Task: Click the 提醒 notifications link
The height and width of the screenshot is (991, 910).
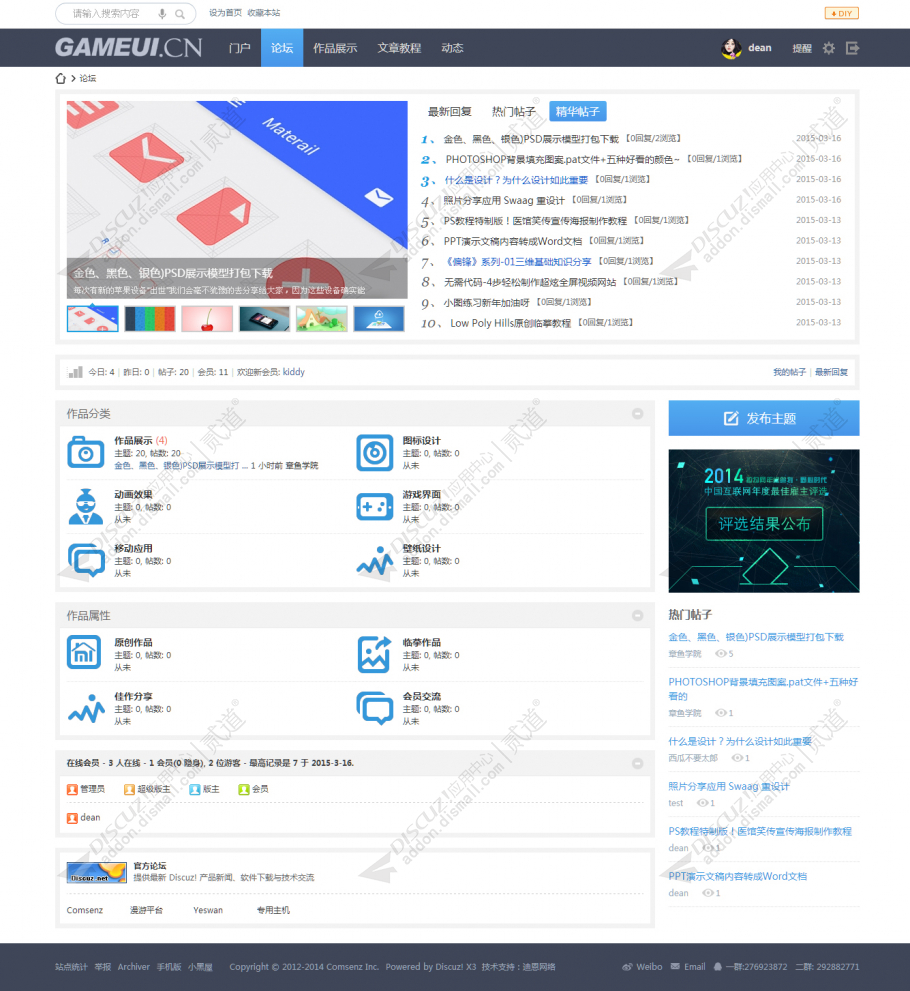Action: 802,48
